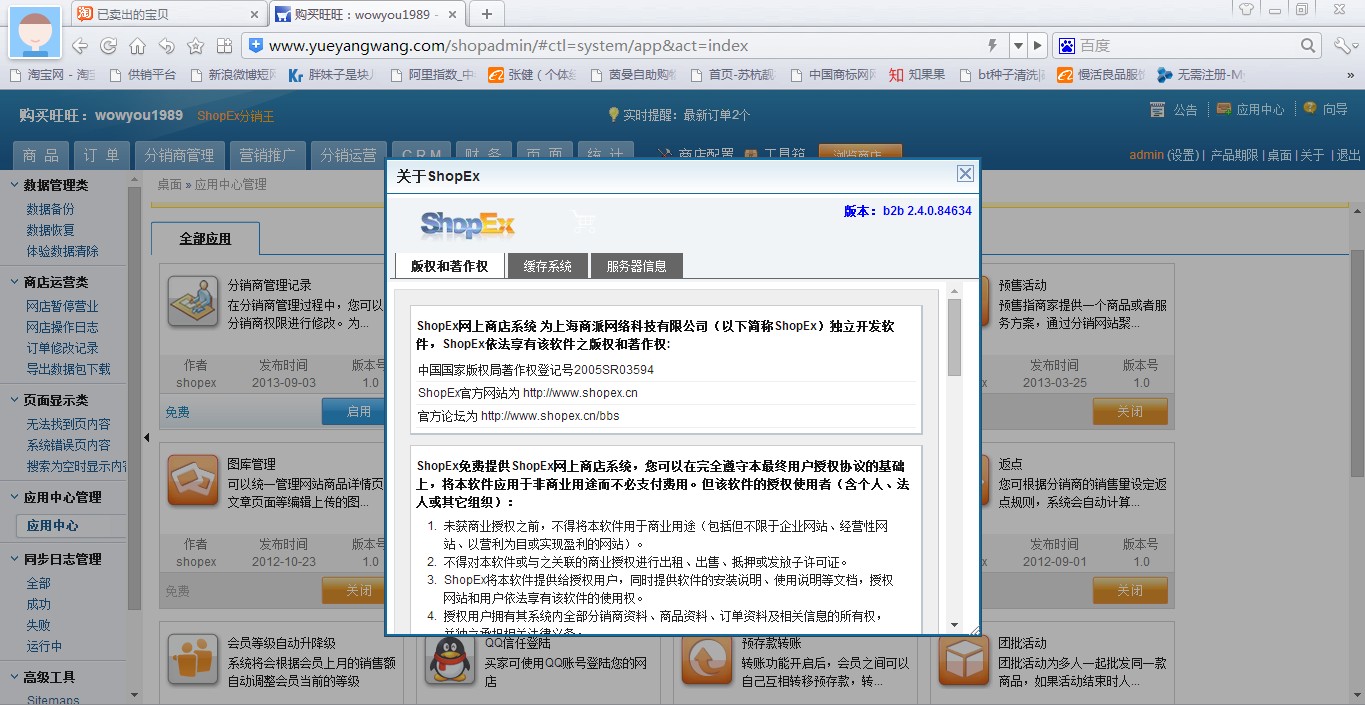
Task: Select the 全部应用 tab
Action: point(205,239)
